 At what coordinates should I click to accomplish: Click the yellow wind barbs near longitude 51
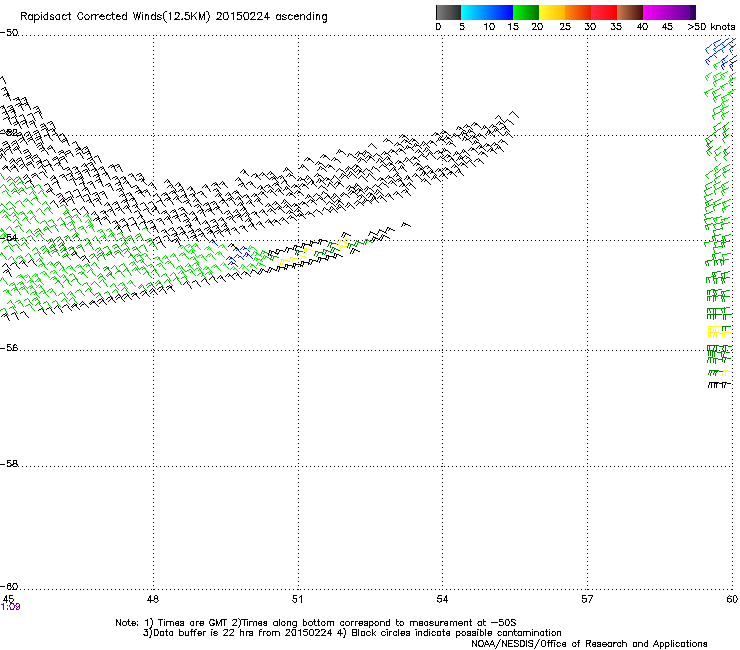pos(296,255)
